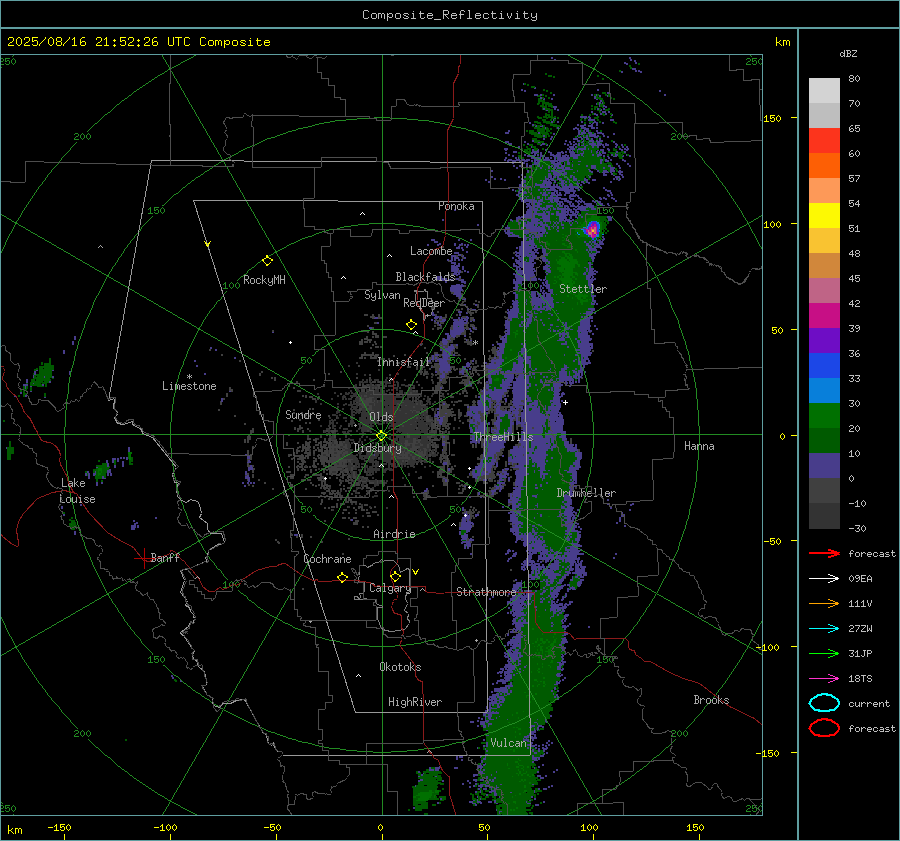Viewport: 900px width, 841px height.
Task: Click the dBZ legend header
Action: (848, 53)
